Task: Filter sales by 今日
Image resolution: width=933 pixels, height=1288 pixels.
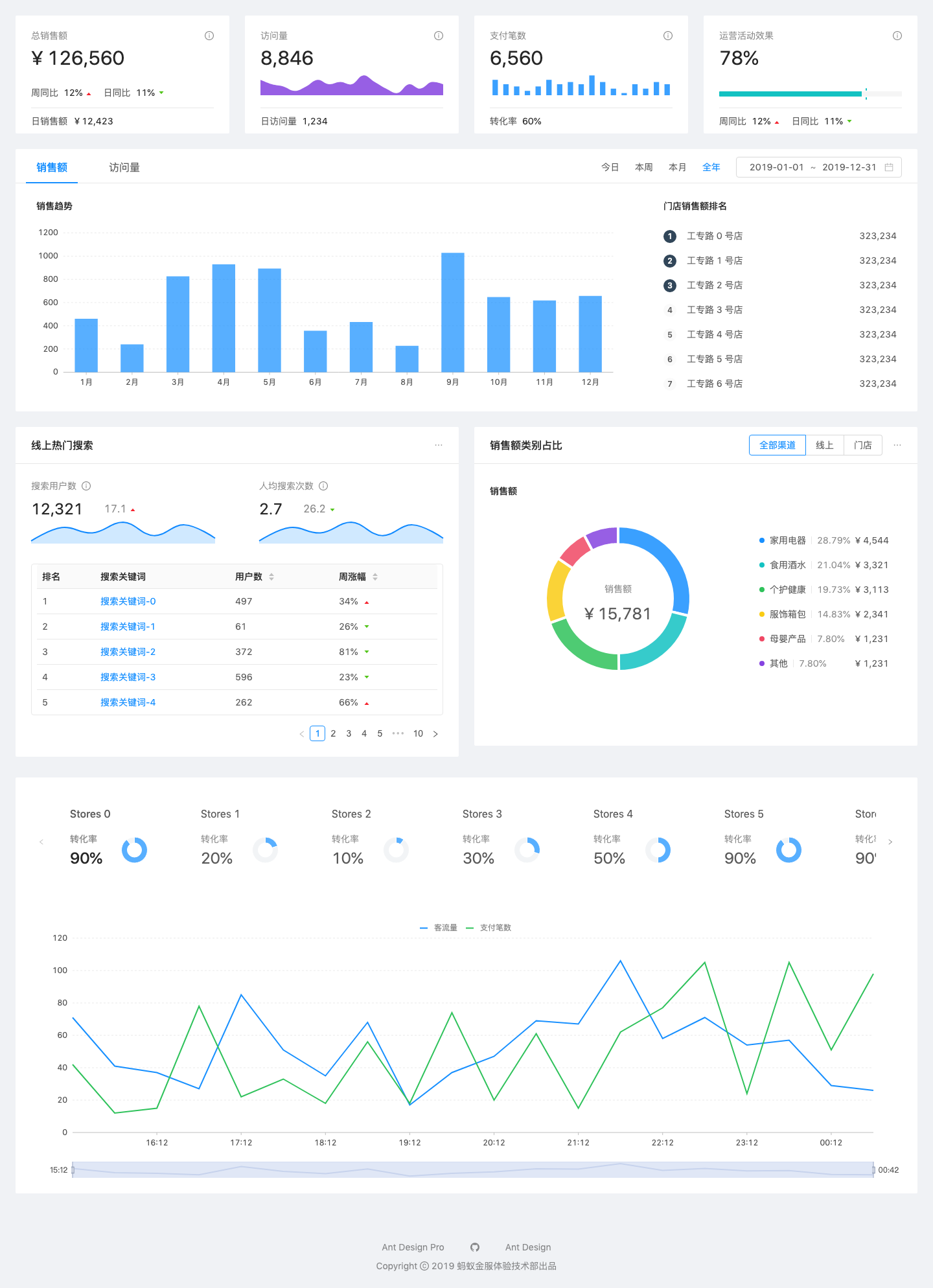Action: pos(610,167)
